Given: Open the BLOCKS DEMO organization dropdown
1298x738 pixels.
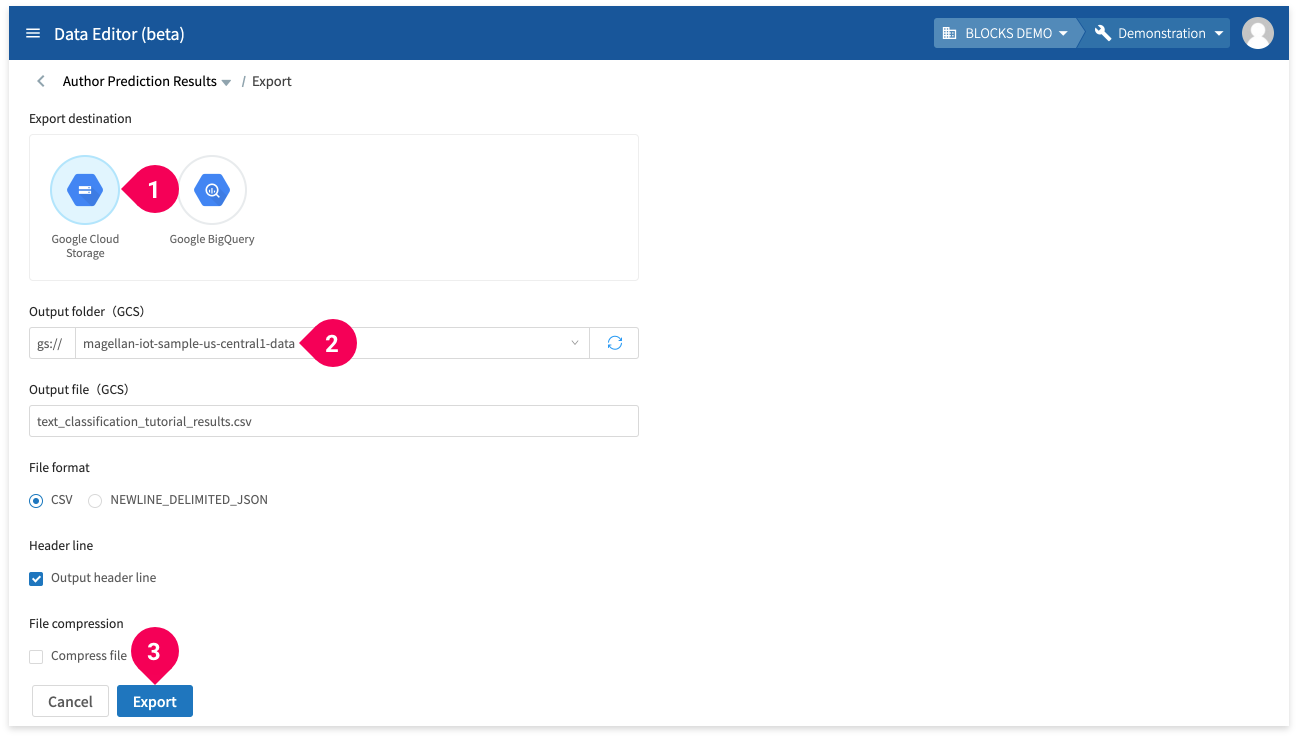Looking at the screenshot, I should 1005,33.
